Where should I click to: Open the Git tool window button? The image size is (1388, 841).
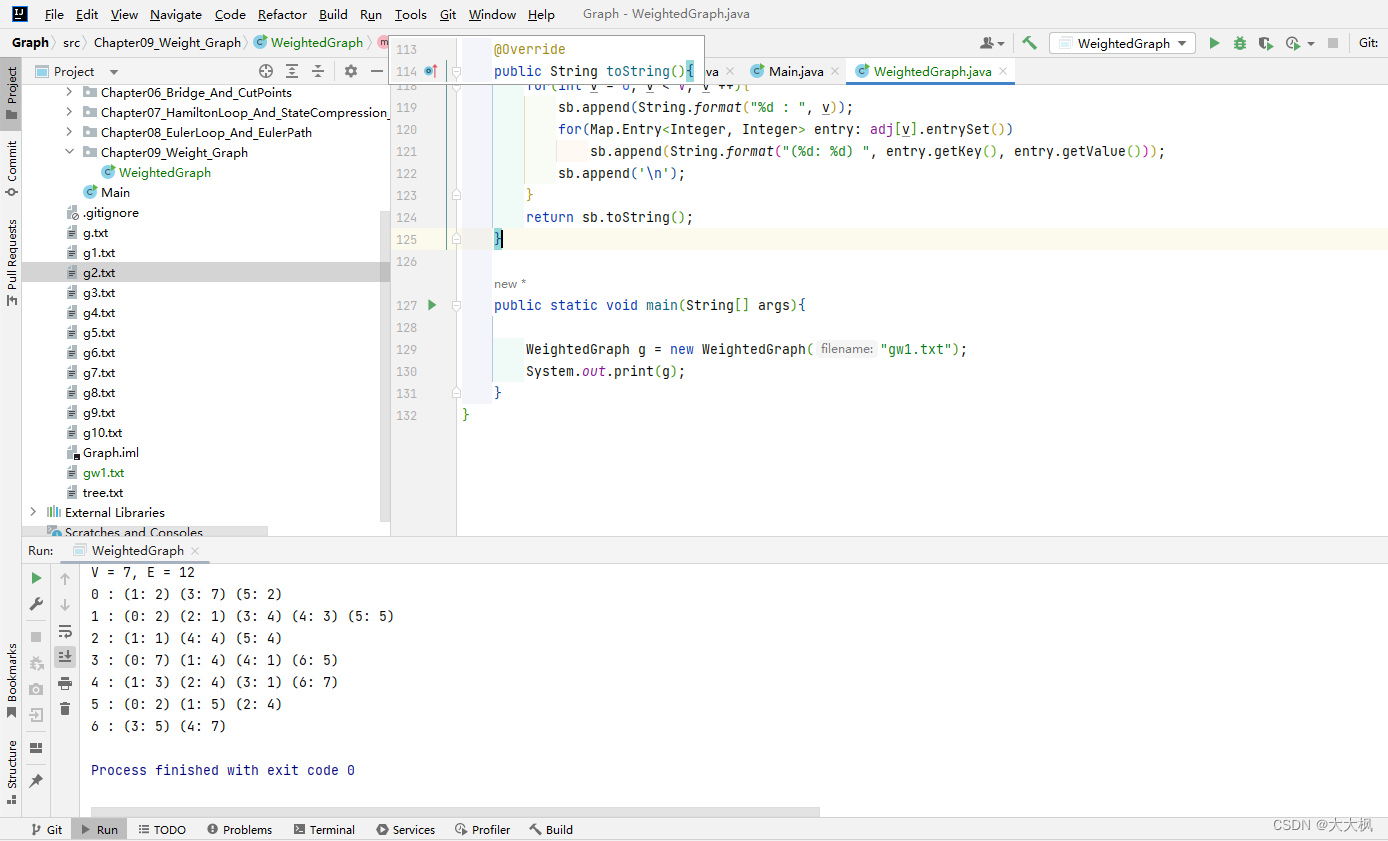46,829
